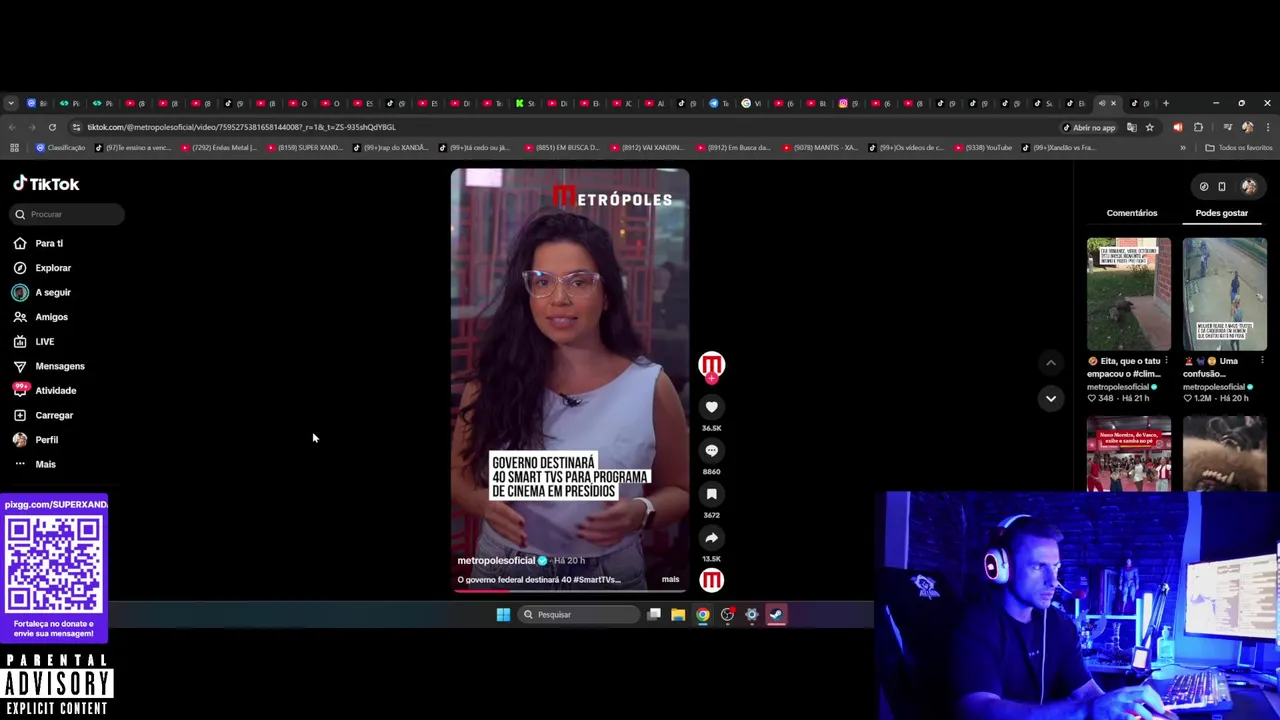Go back in Chrome

point(12,127)
